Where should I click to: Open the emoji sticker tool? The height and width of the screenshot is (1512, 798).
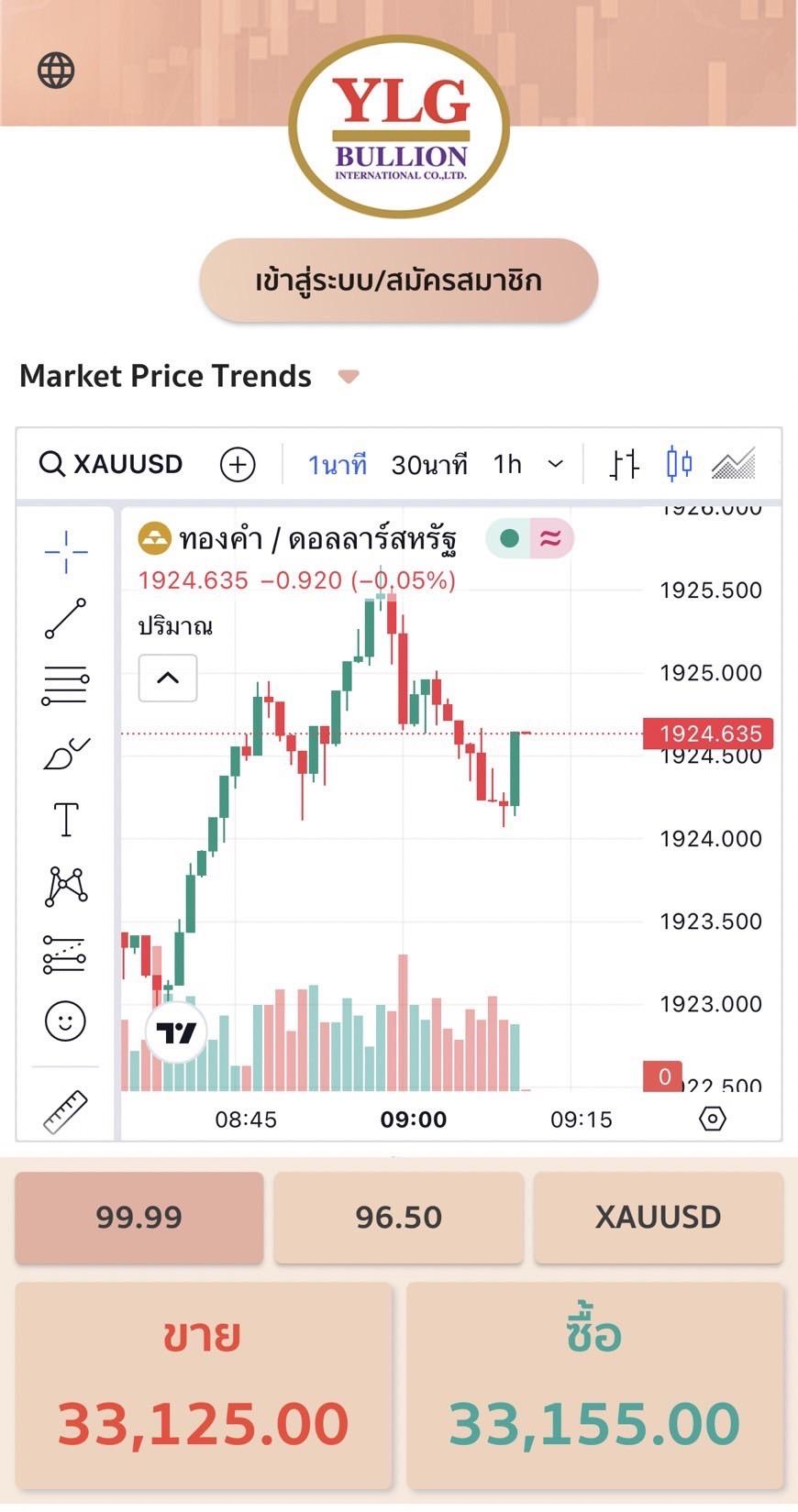(x=65, y=1021)
